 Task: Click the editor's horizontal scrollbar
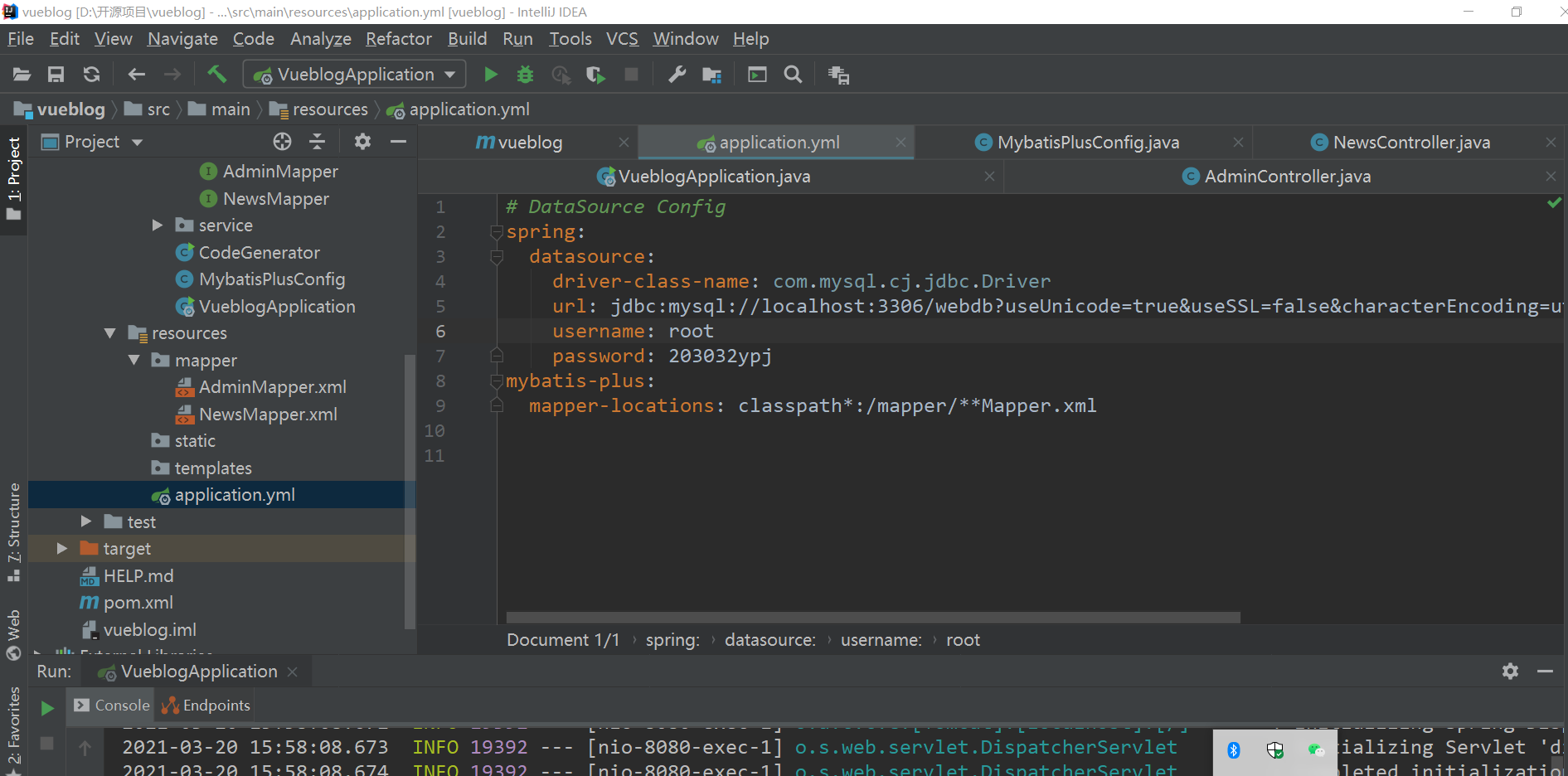coord(871,617)
